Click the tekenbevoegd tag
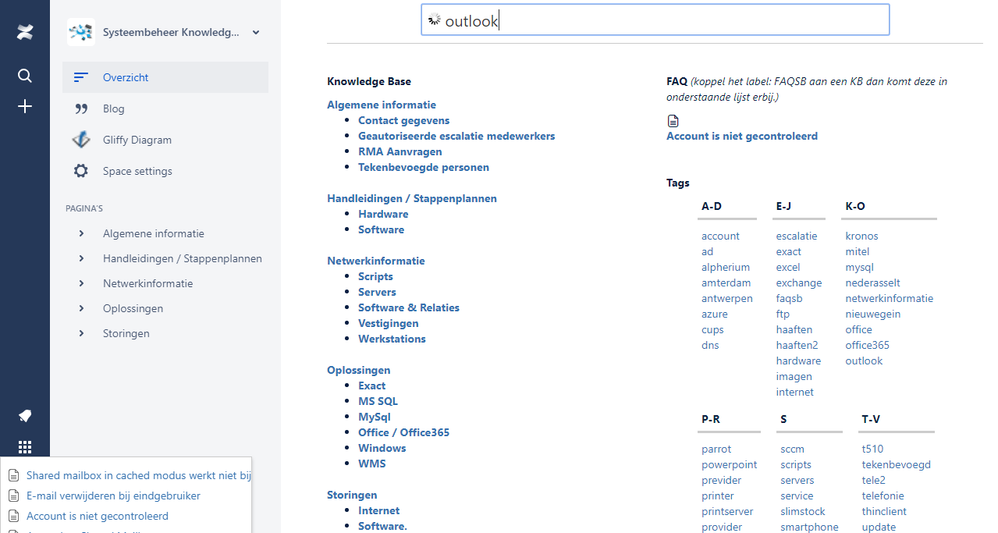 [x=896, y=465]
